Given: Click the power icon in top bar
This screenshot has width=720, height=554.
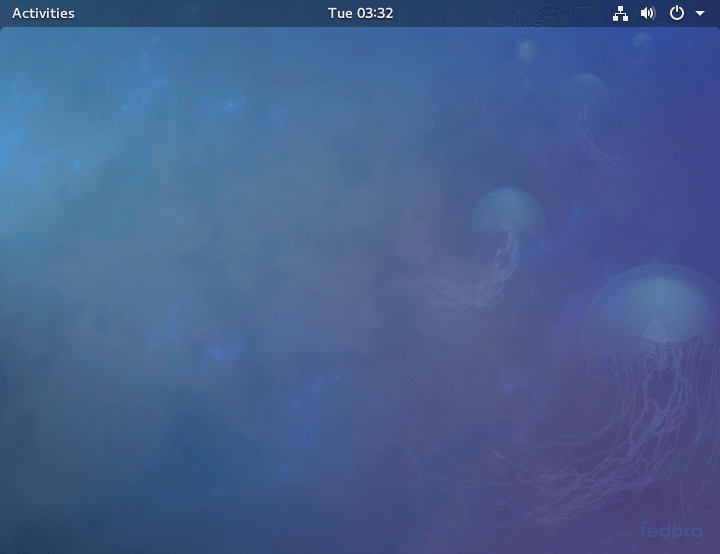Looking at the screenshot, I should [x=676, y=13].
